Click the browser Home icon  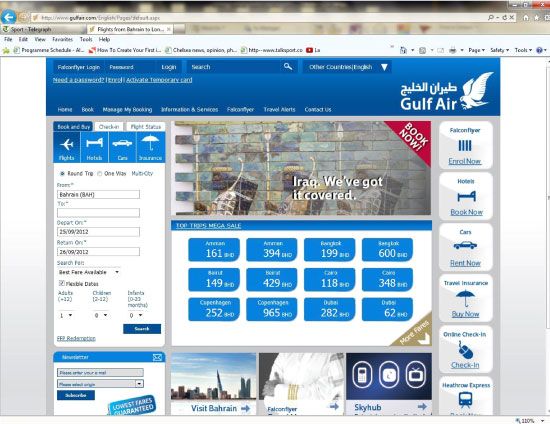(525, 17)
